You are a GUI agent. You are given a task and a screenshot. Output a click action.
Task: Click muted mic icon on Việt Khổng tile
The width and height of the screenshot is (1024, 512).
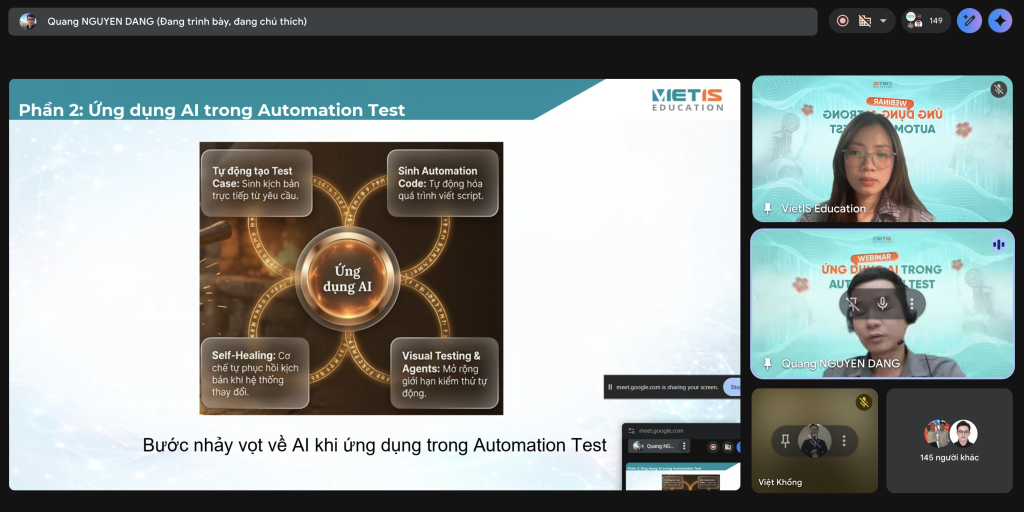click(864, 402)
